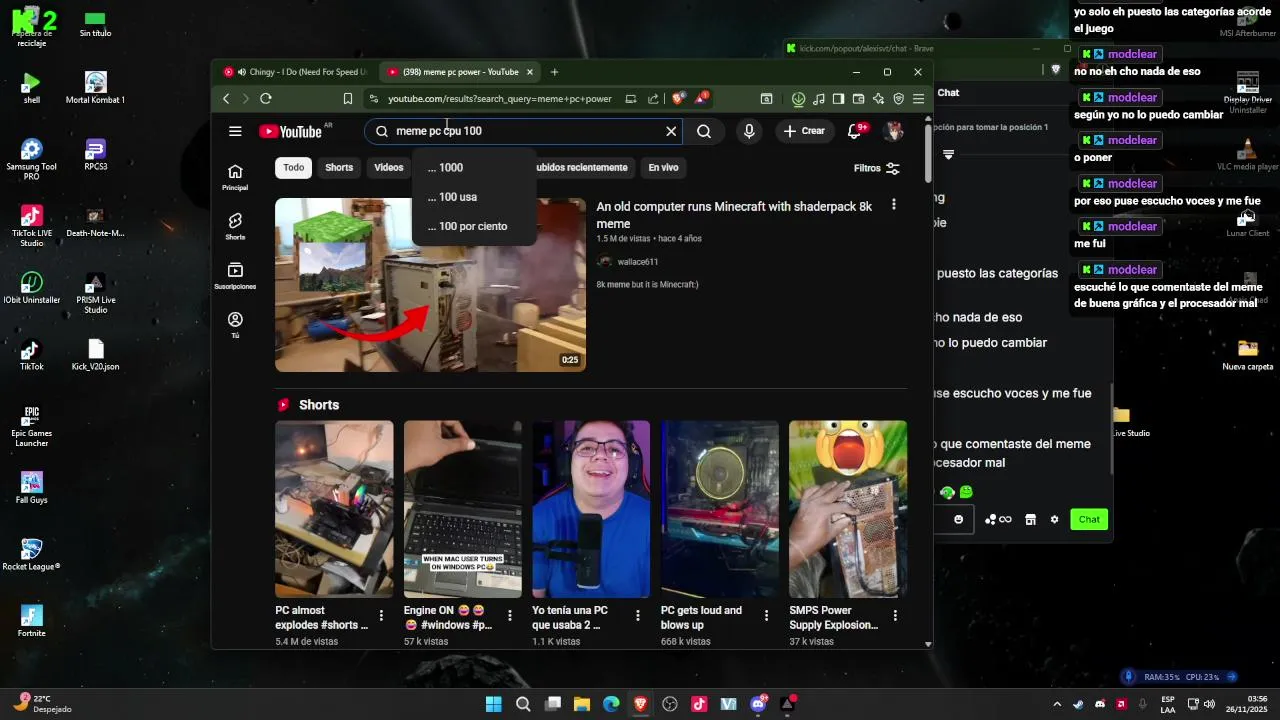
Task: Select suggestion '... 100 usa'
Action: pyautogui.click(x=474, y=197)
